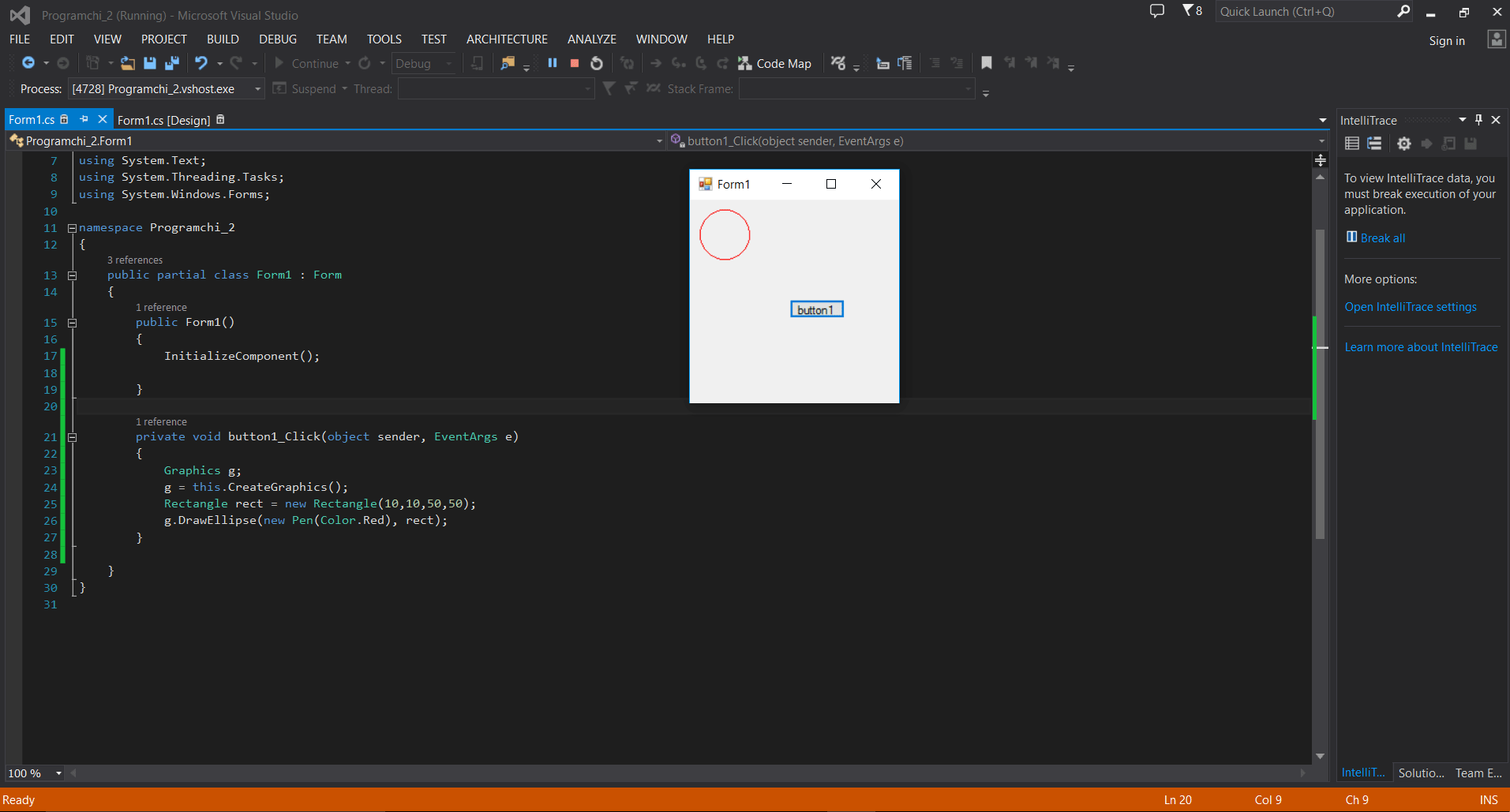Click button1 in the Form1 window

point(817,309)
